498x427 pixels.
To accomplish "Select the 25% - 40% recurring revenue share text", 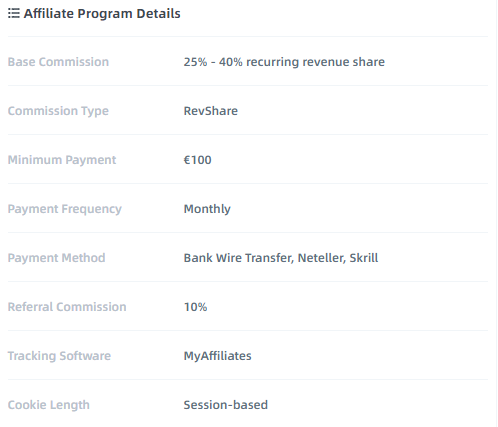I will (284, 62).
